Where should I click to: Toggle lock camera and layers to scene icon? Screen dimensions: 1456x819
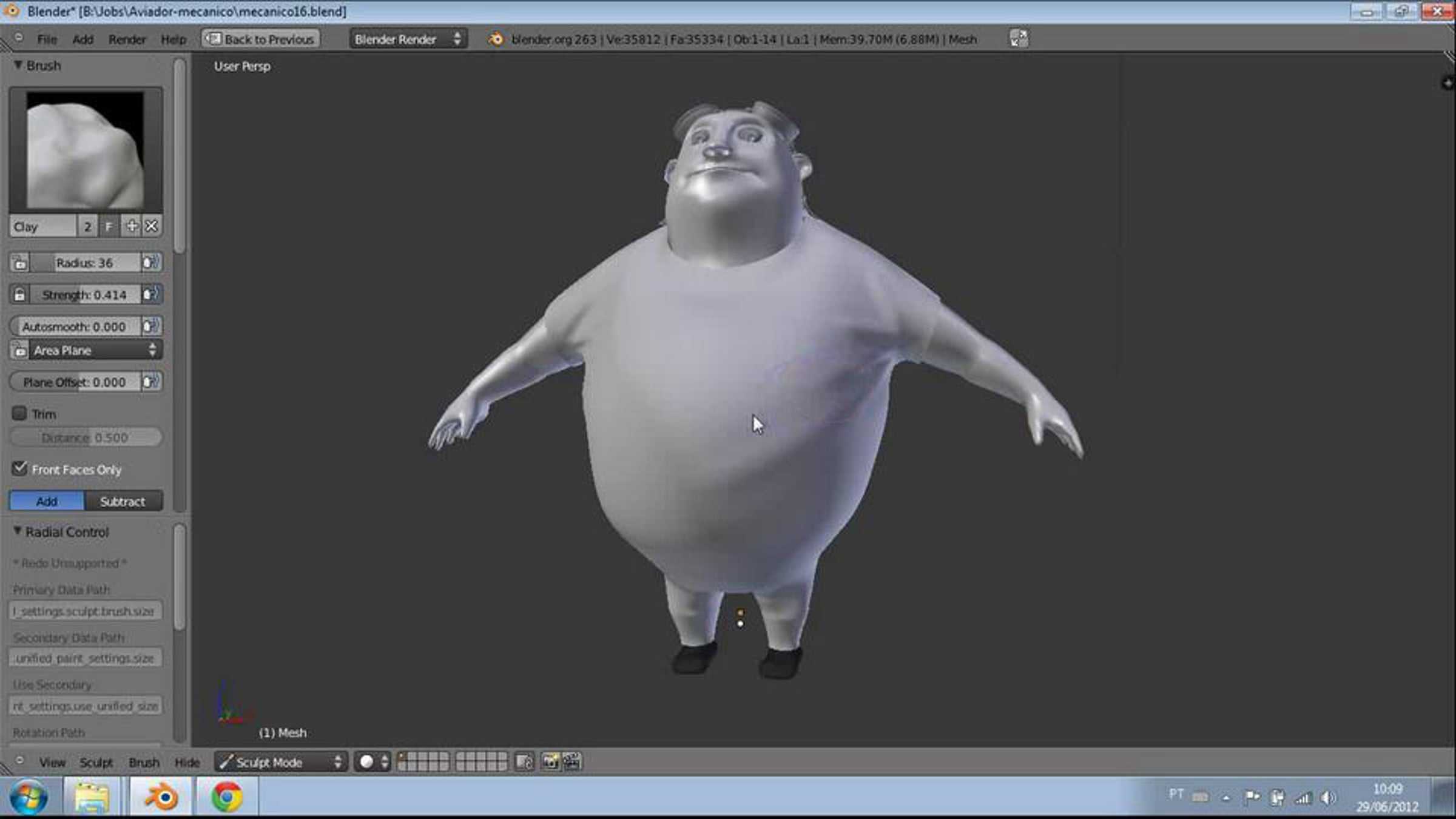tap(524, 762)
